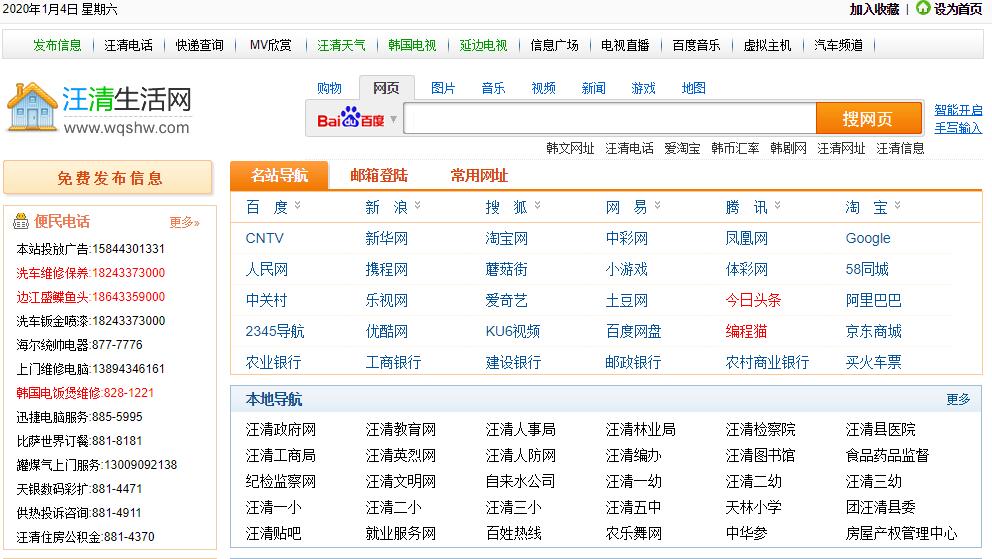Click the 2020年1月4日 星期六 date text
Viewport: 992px width, 559px height.
[59, 9]
